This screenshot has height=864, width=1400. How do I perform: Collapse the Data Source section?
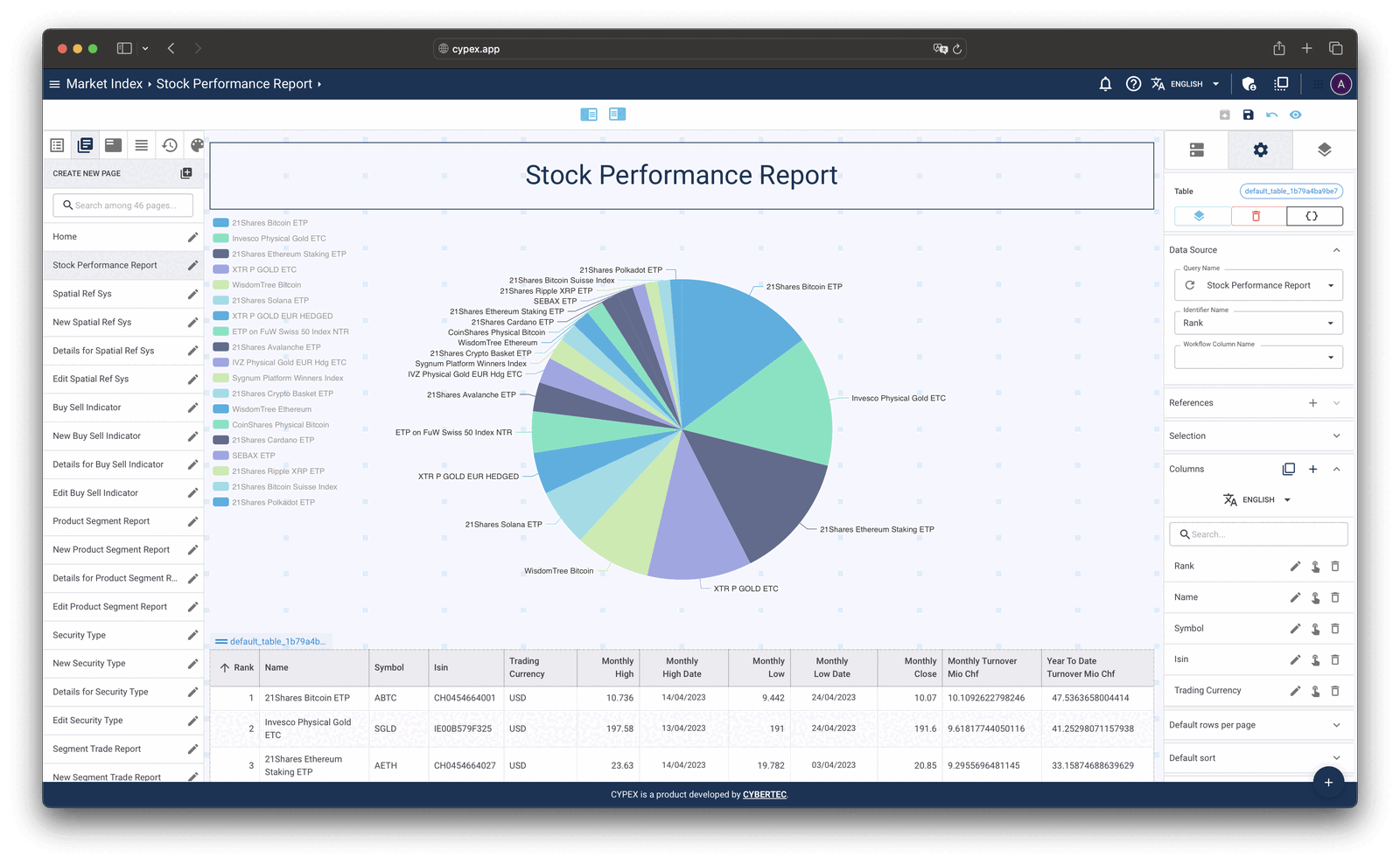coord(1336,250)
